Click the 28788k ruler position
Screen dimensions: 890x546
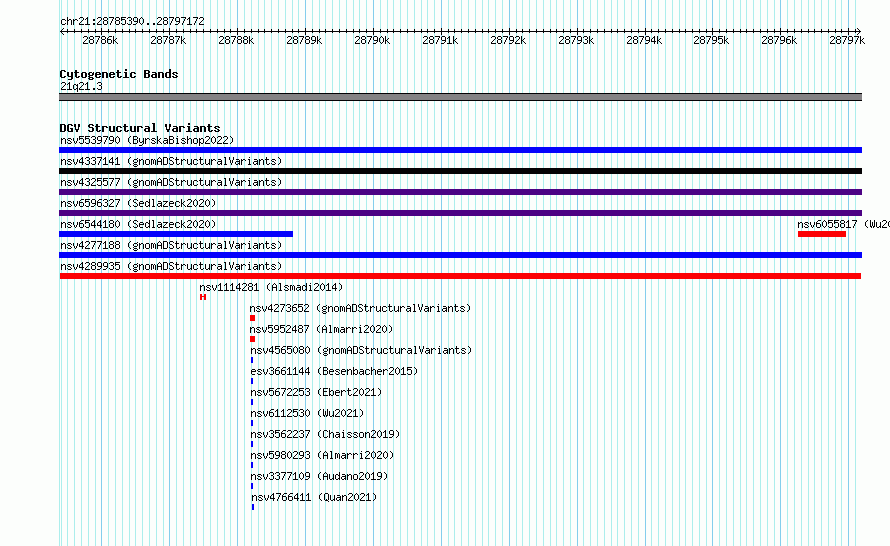(236, 40)
